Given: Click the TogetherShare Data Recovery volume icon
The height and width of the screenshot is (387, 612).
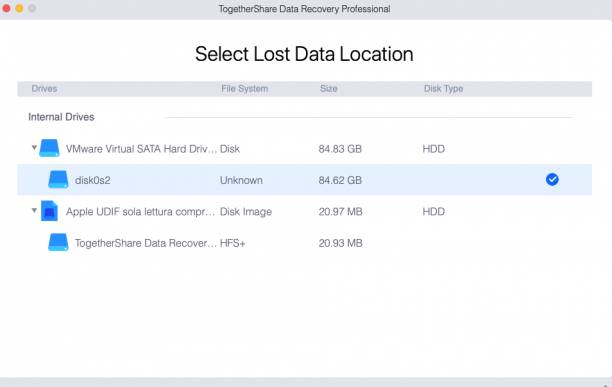Looking at the screenshot, I should click(x=58, y=242).
